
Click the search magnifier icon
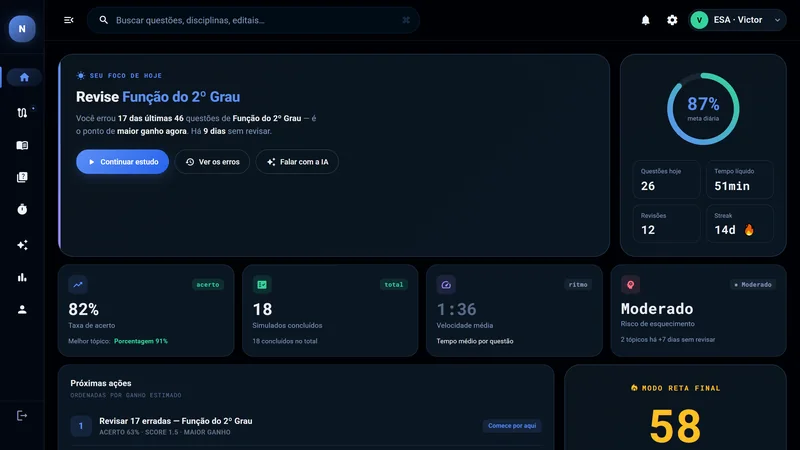coord(104,20)
